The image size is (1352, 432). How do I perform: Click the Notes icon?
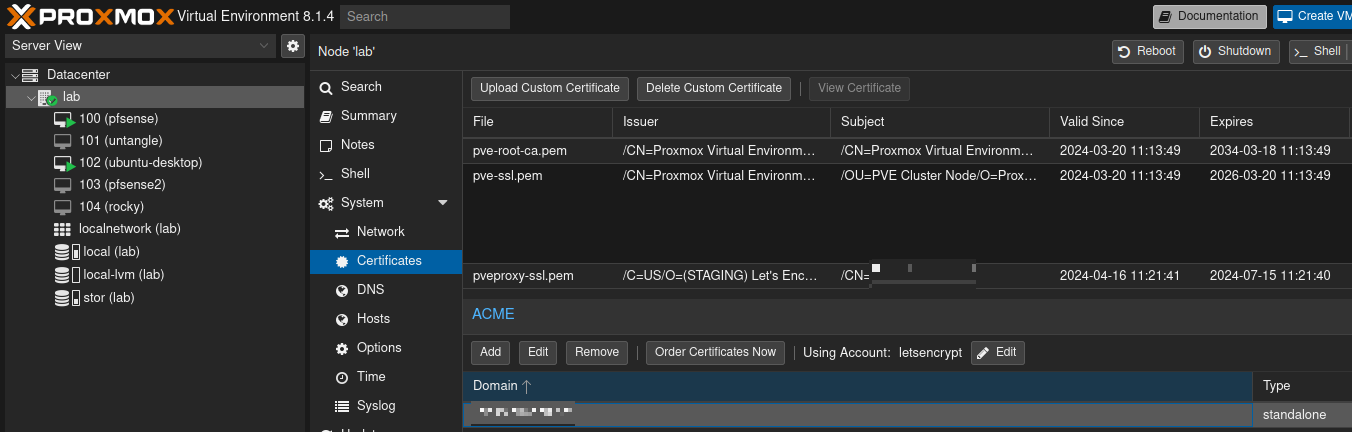[325, 145]
